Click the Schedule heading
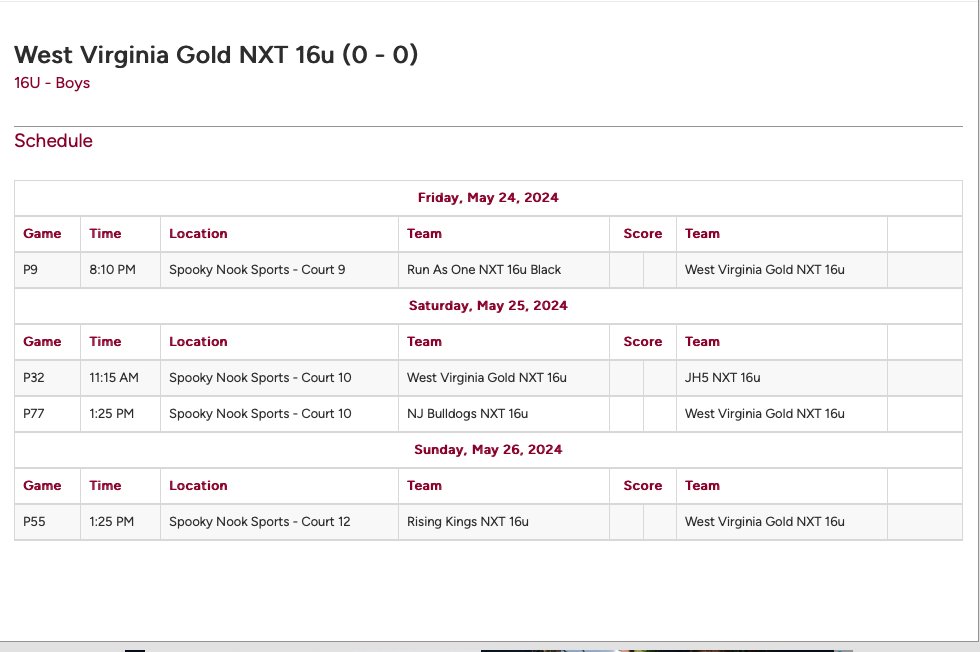 [53, 141]
